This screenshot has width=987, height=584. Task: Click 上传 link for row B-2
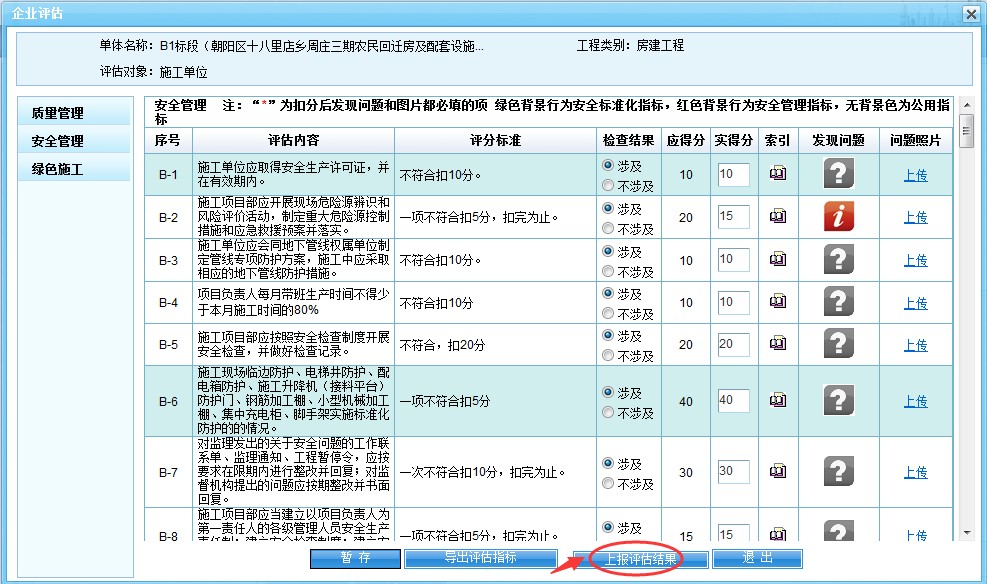[915, 217]
